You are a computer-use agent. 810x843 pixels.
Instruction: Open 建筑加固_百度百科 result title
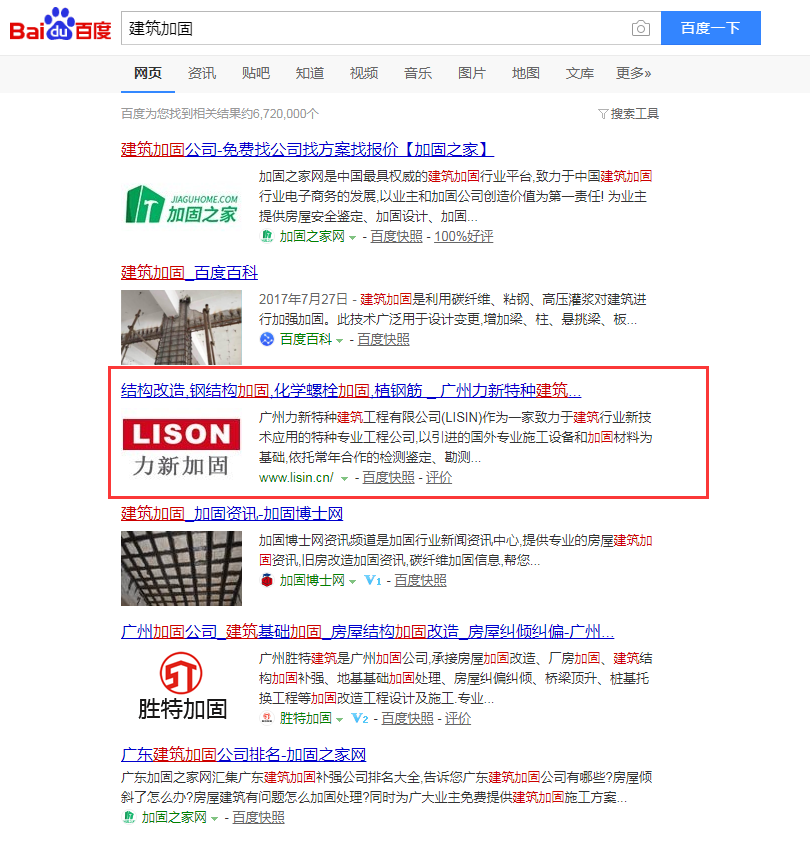[x=189, y=273]
